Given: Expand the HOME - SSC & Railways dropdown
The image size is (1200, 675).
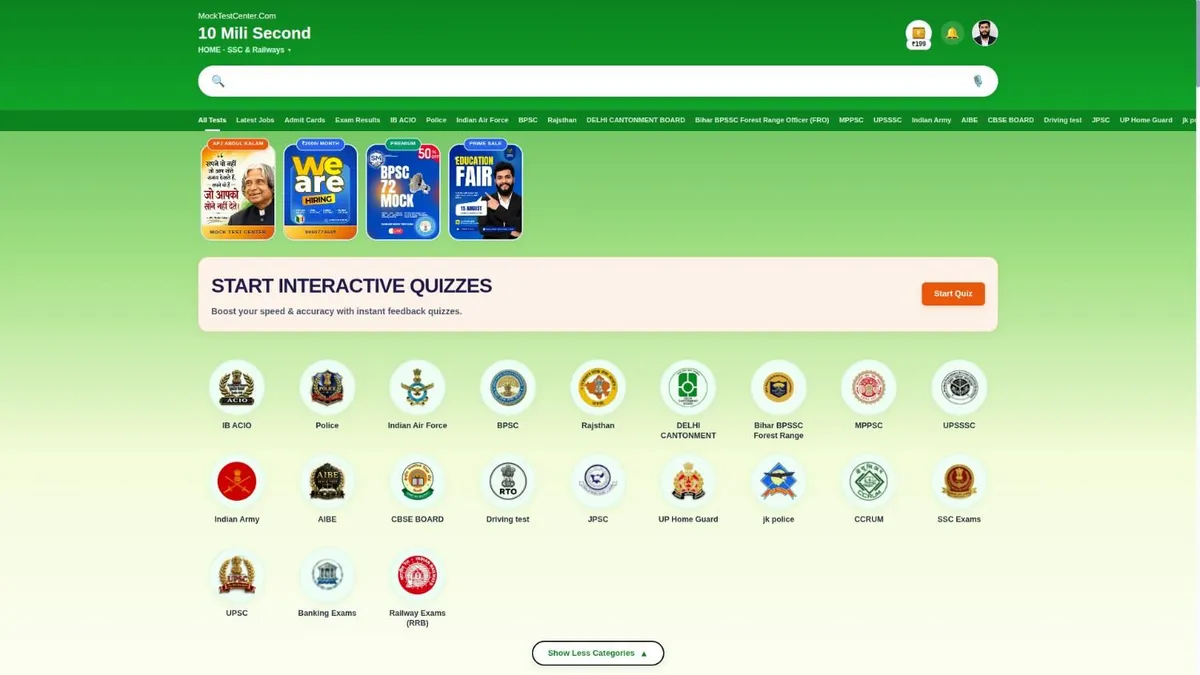Looking at the screenshot, I should (245, 50).
